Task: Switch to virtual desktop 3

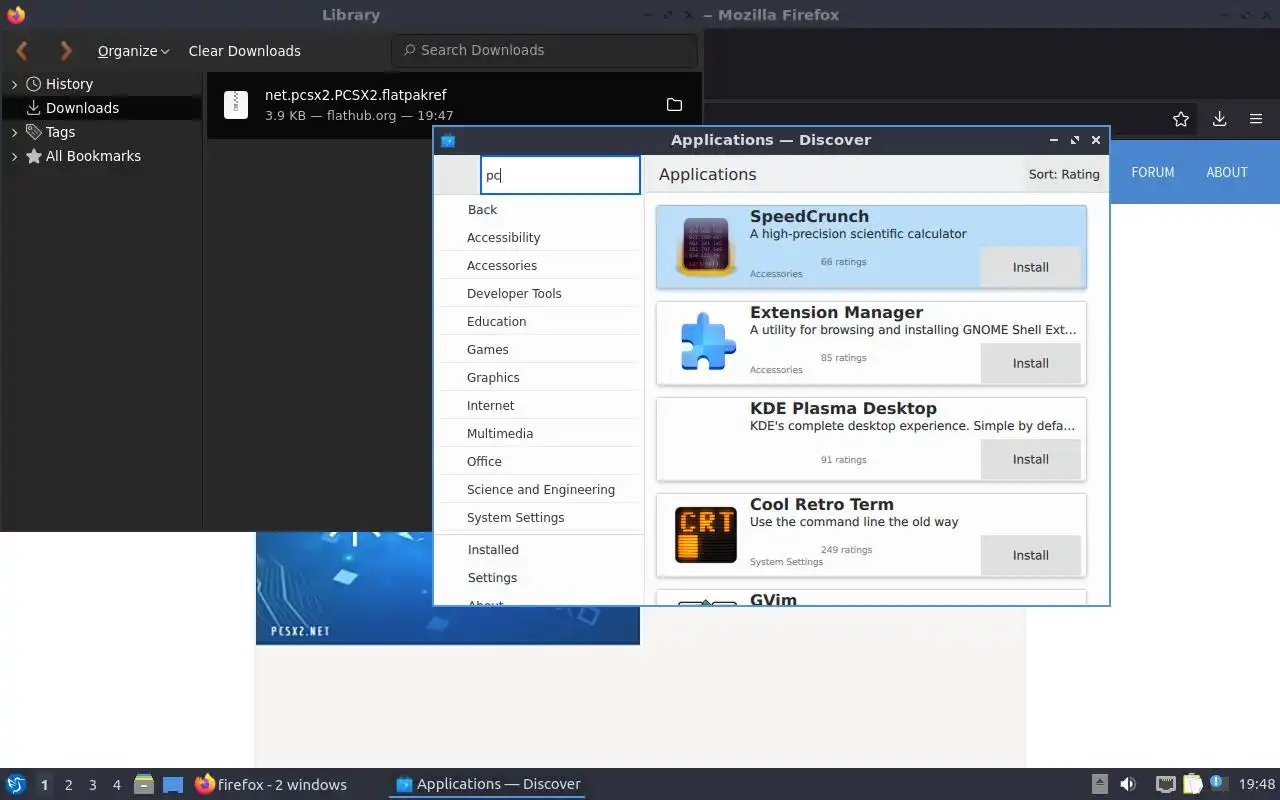Action: [92, 785]
